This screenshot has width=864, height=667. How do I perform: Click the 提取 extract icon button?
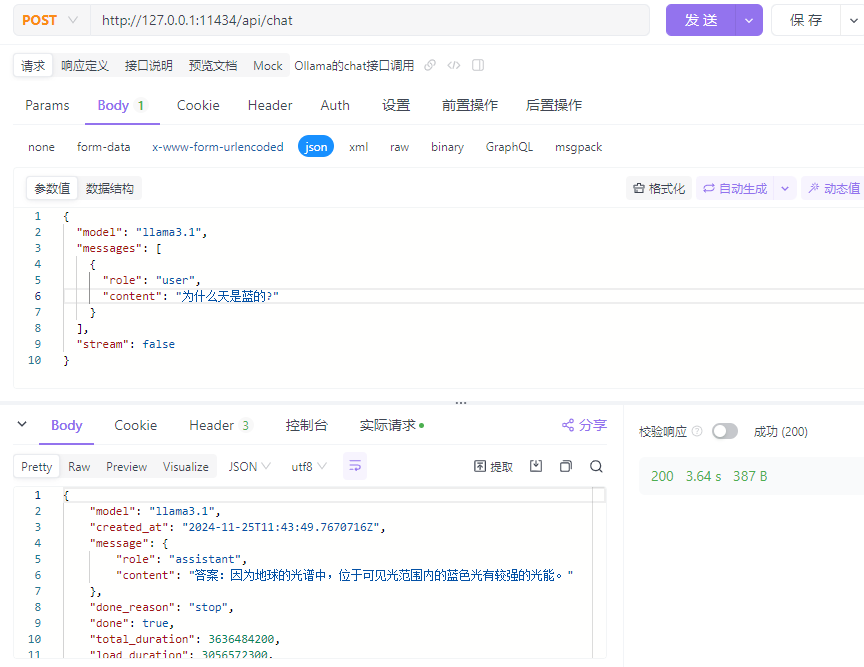[x=493, y=466]
